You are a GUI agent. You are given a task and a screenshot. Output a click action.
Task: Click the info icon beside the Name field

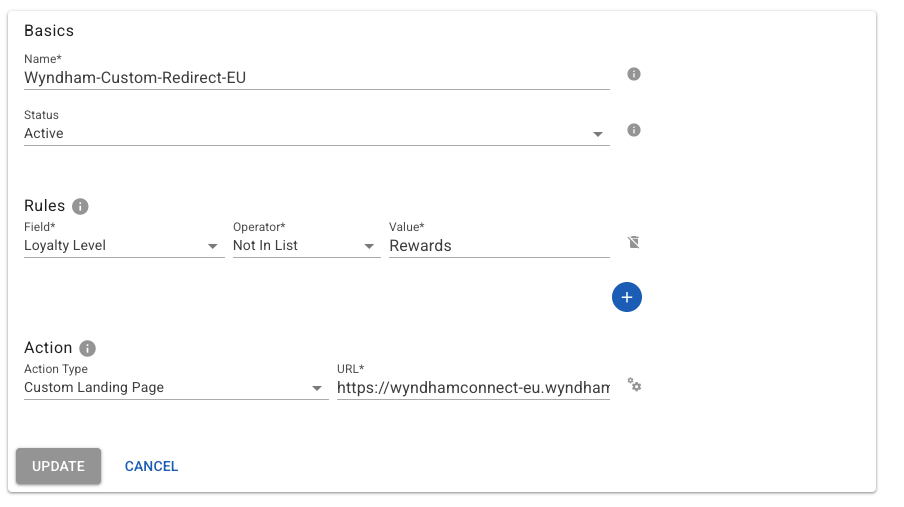click(x=634, y=74)
